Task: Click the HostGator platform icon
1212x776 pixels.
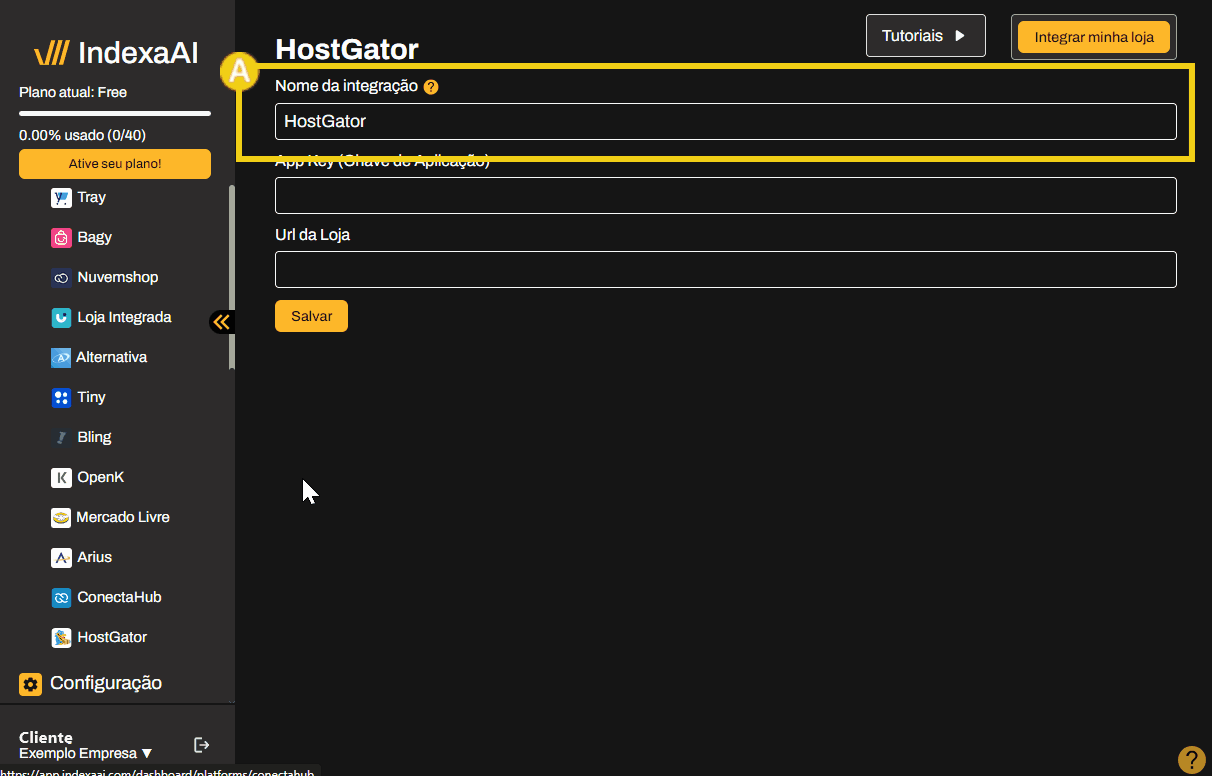Action: tap(61, 638)
